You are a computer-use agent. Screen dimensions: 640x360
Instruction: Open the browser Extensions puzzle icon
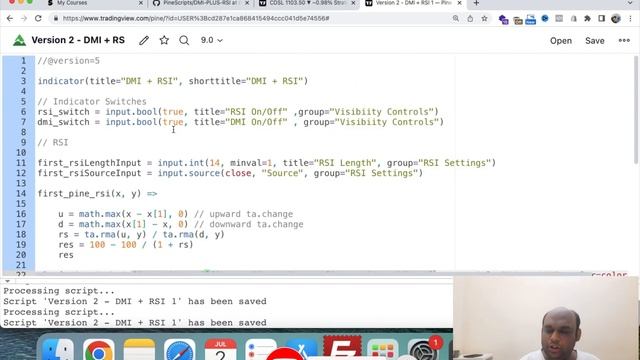coord(587,18)
